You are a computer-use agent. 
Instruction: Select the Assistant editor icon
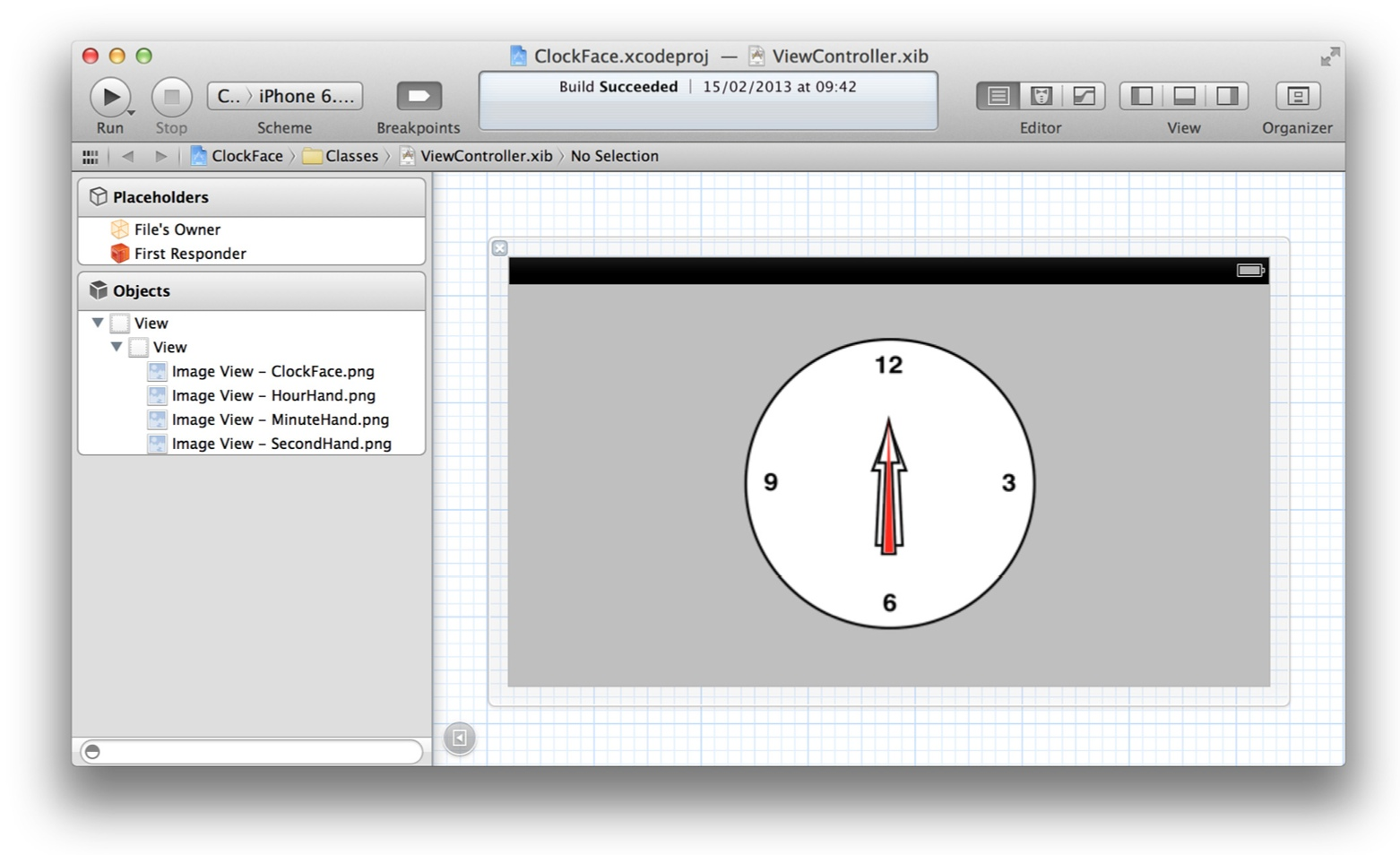[1041, 96]
